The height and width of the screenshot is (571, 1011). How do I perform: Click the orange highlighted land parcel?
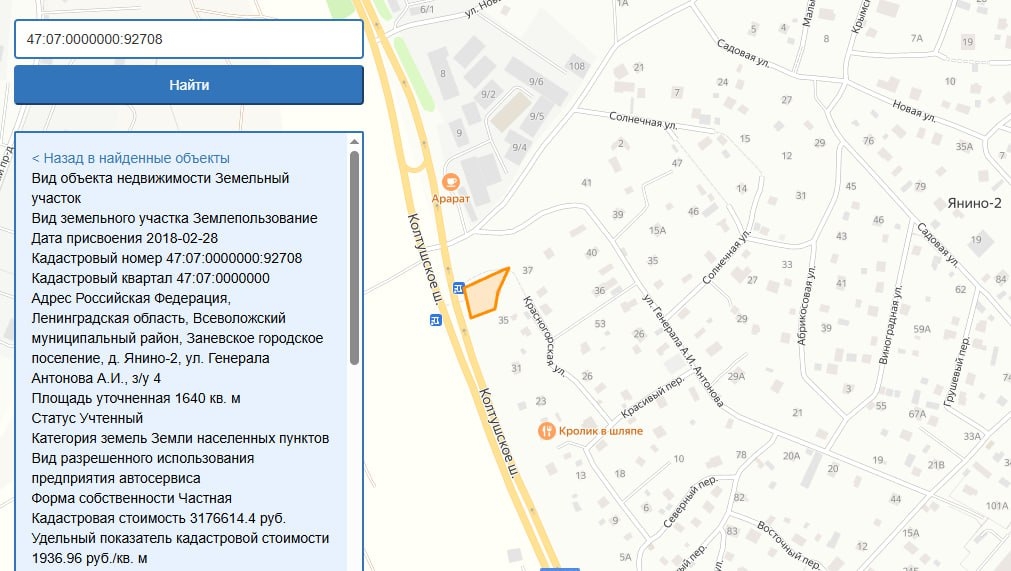[x=485, y=293]
